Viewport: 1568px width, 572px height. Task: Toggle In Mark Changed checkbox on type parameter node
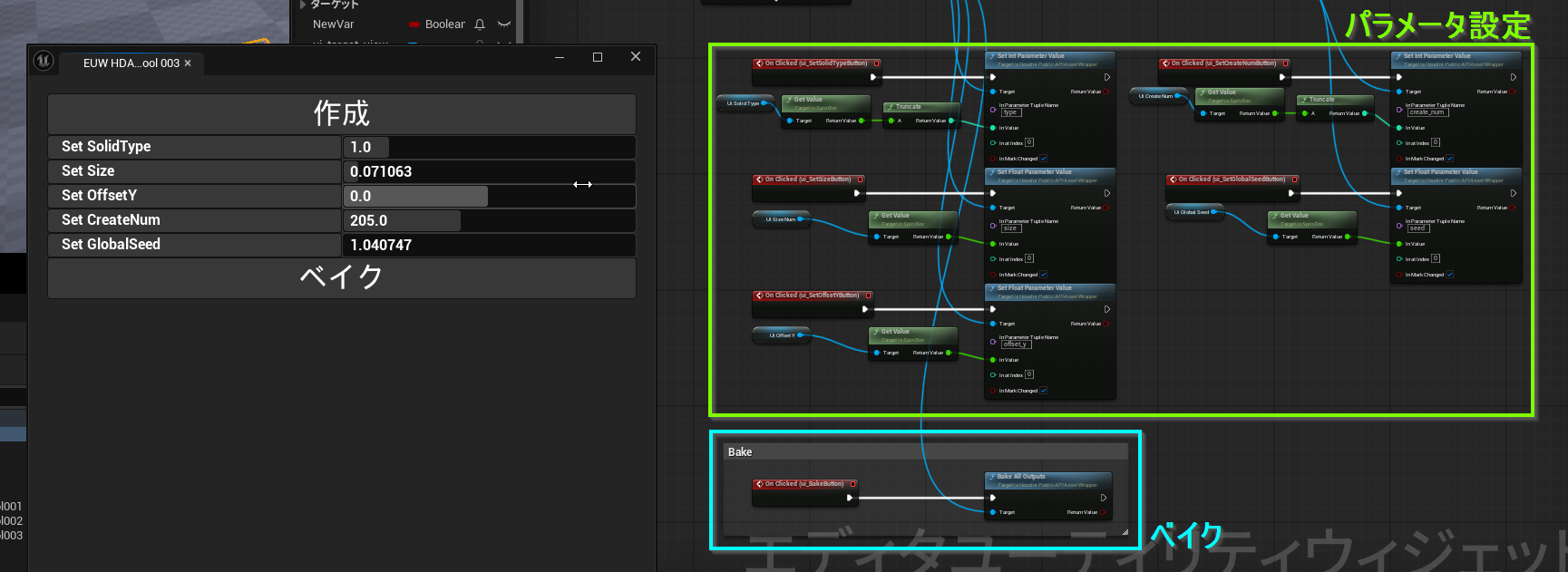pos(1044,159)
